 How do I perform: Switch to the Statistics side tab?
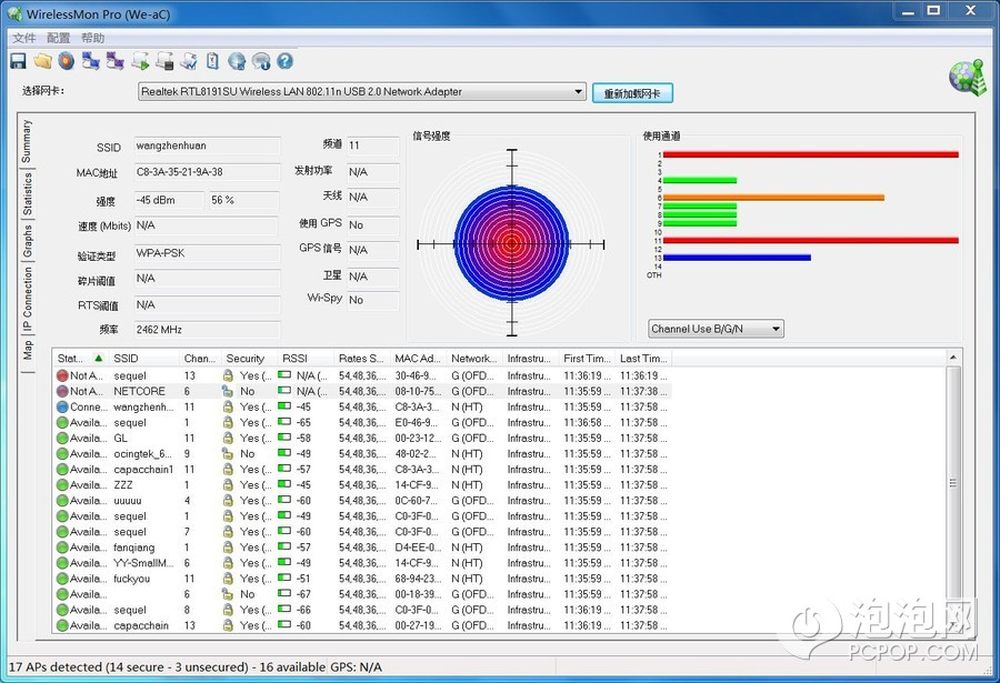[27, 194]
